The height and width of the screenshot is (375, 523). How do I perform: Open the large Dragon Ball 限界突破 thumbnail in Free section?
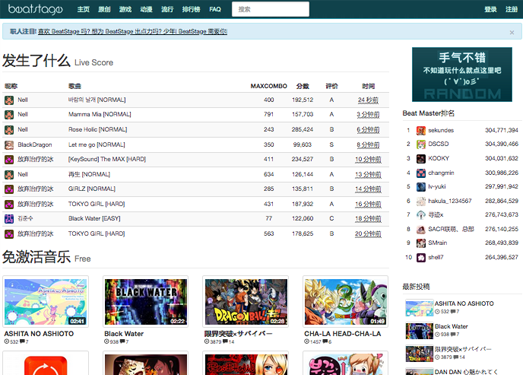pyautogui.click(x=246, y=302)
